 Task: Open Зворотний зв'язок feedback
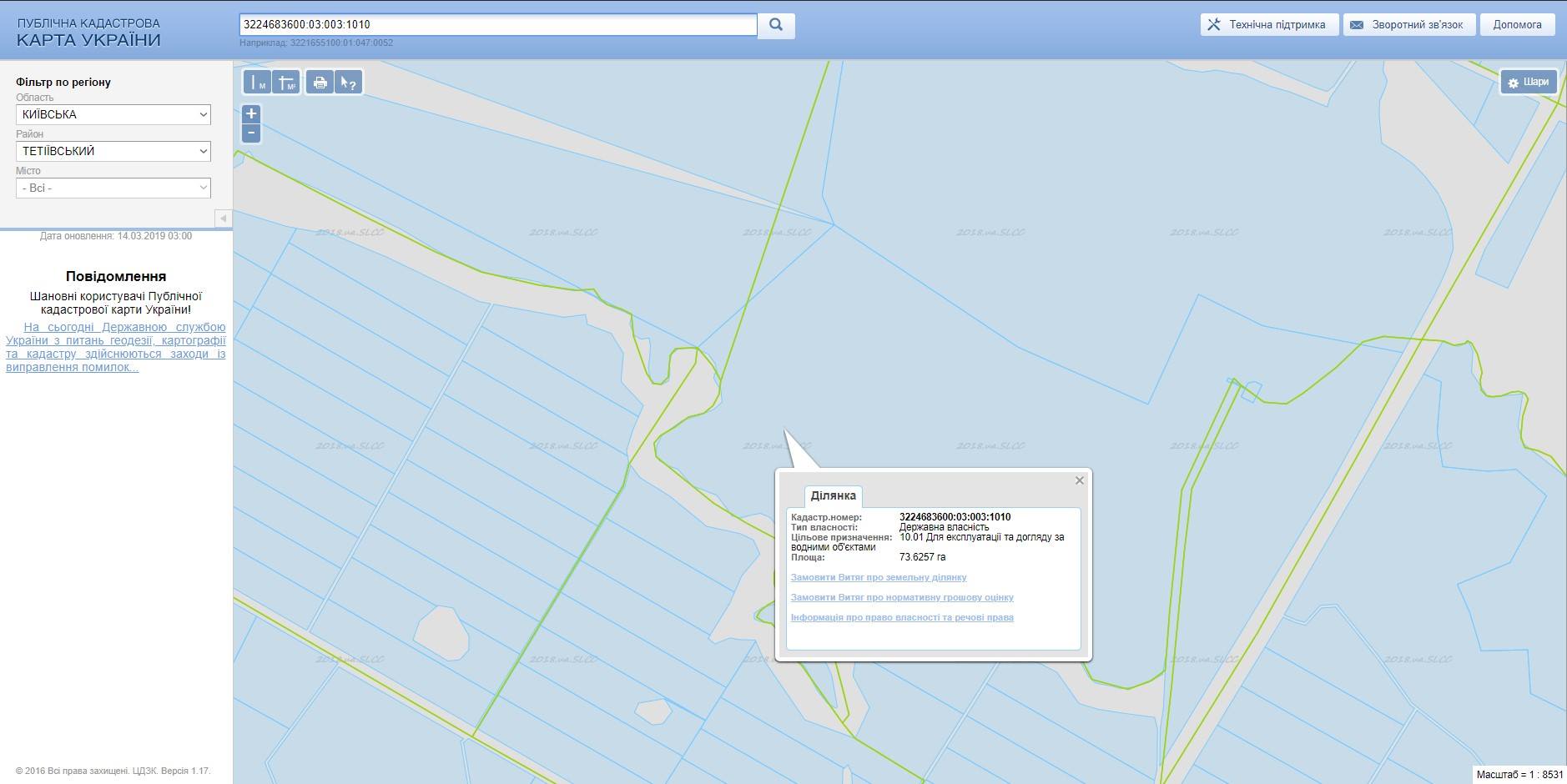[1408, 25]
